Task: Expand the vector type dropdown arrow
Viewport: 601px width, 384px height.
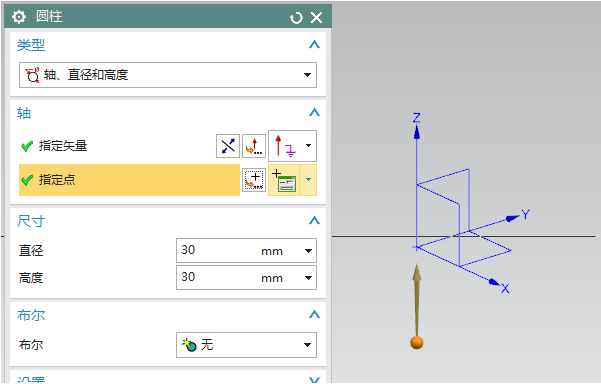Action: point(309,146)
